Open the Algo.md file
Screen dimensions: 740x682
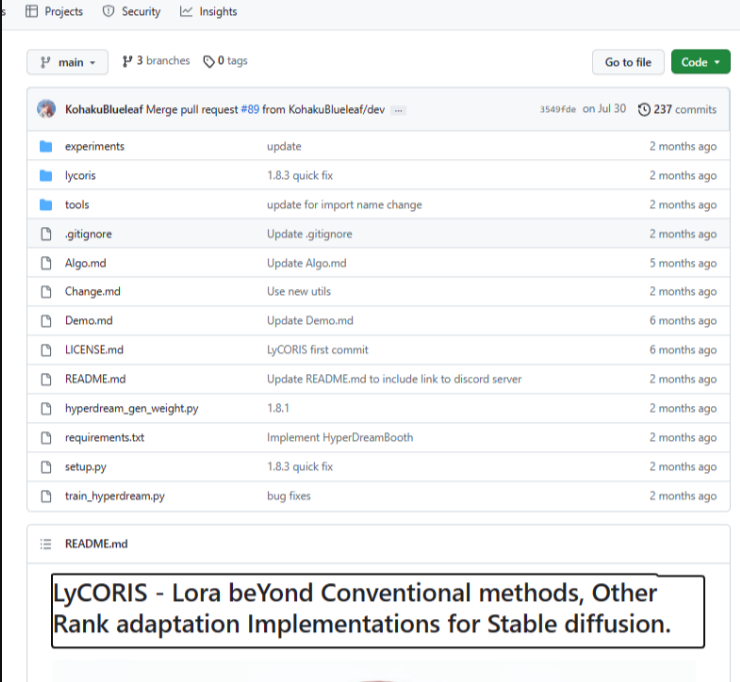[85, 263]
